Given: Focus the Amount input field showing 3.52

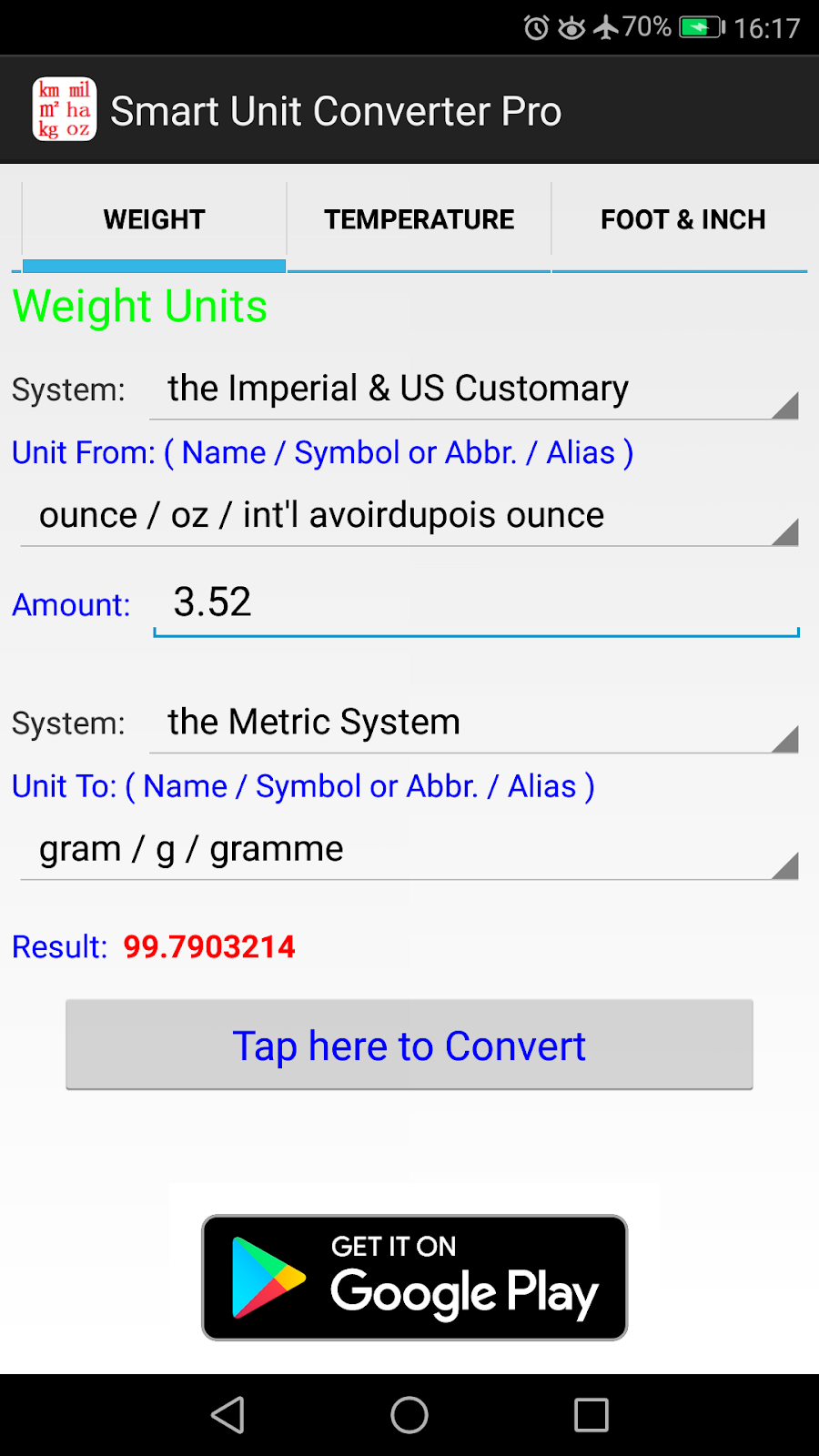Looking at the screenshot, I should coord(477,604).
